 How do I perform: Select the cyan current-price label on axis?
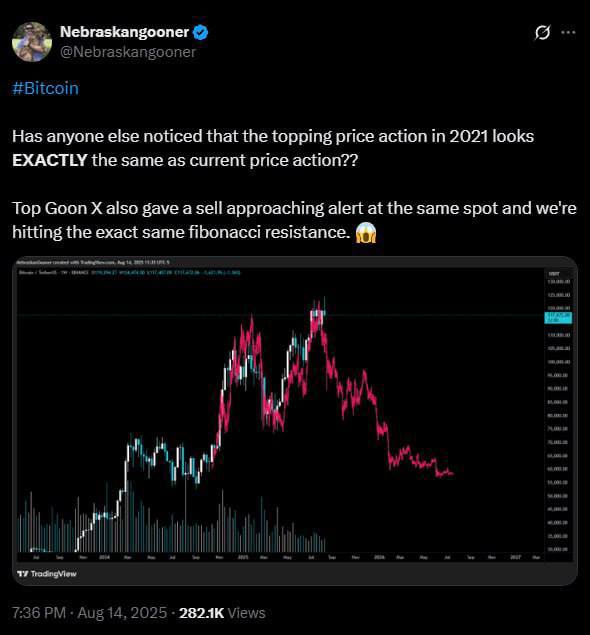click(558, 318)
